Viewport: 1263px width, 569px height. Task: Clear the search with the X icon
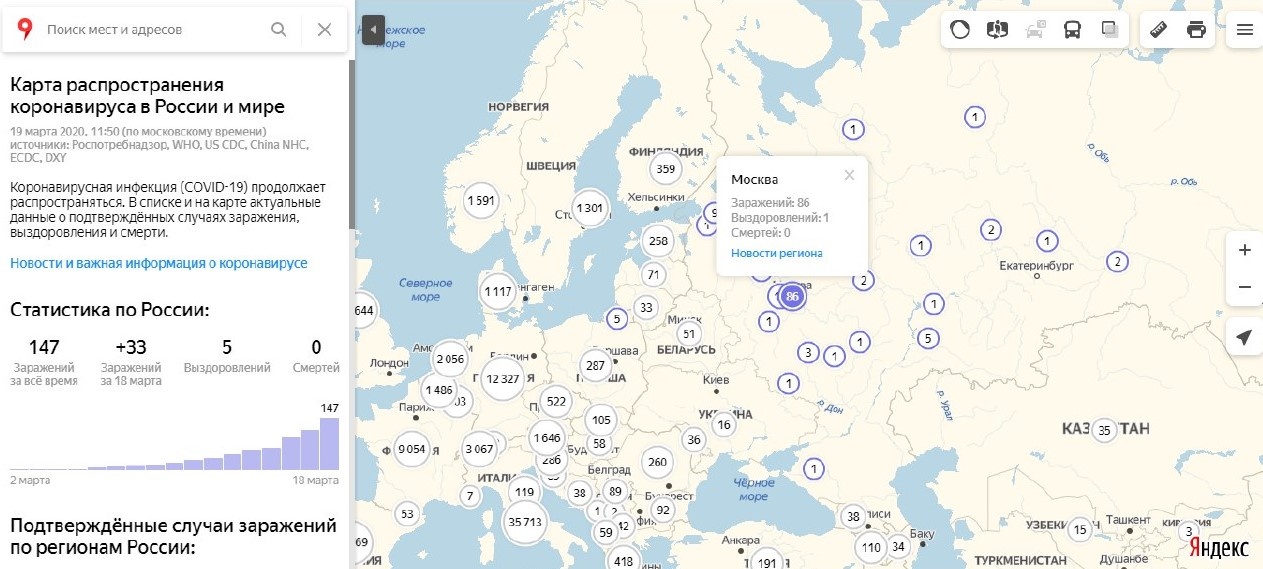324,29
